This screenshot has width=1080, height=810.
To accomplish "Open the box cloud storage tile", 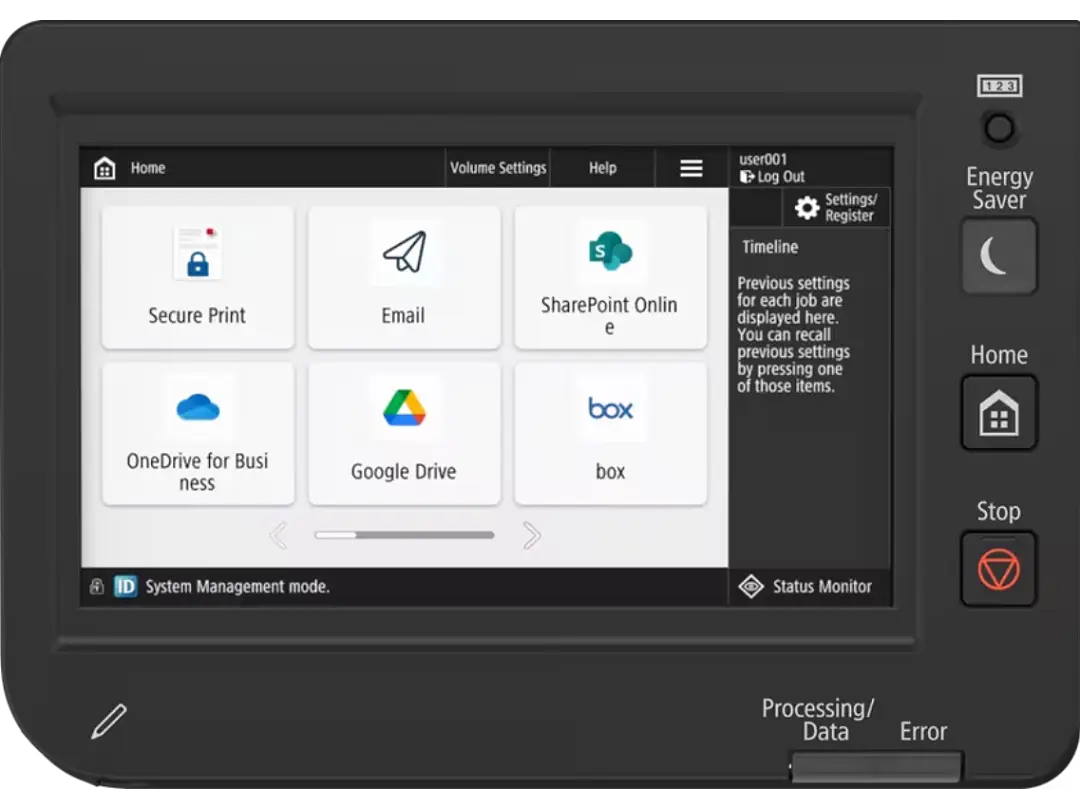I will click(x=610, y=433).
